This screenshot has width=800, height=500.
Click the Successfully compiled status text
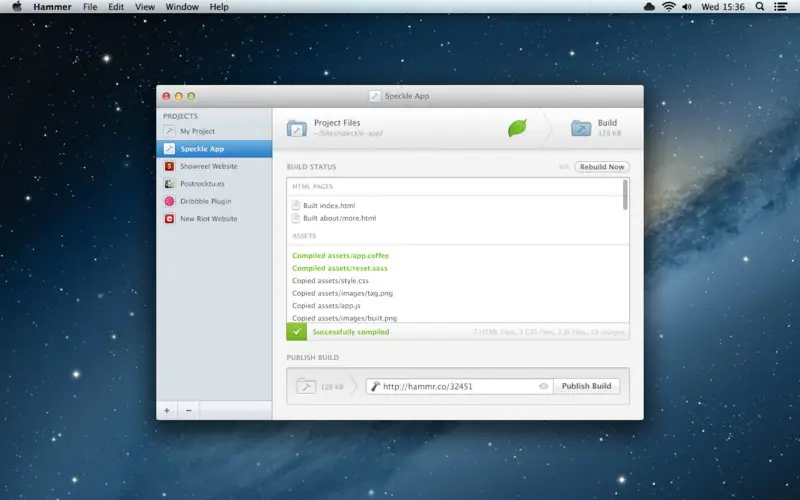pyautogui.click(x=351, y=332)
